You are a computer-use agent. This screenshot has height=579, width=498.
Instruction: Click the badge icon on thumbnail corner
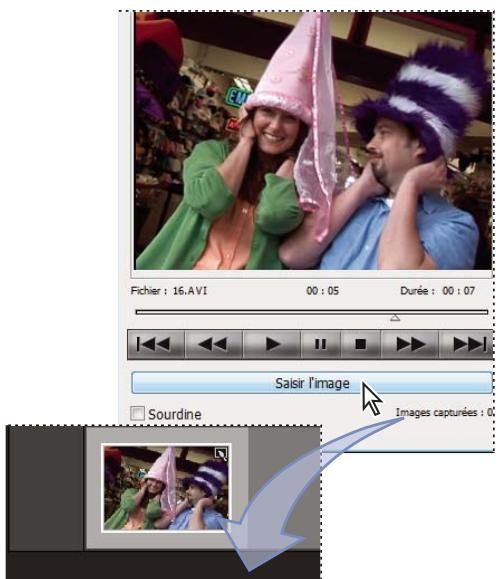[x=221, y=454]
